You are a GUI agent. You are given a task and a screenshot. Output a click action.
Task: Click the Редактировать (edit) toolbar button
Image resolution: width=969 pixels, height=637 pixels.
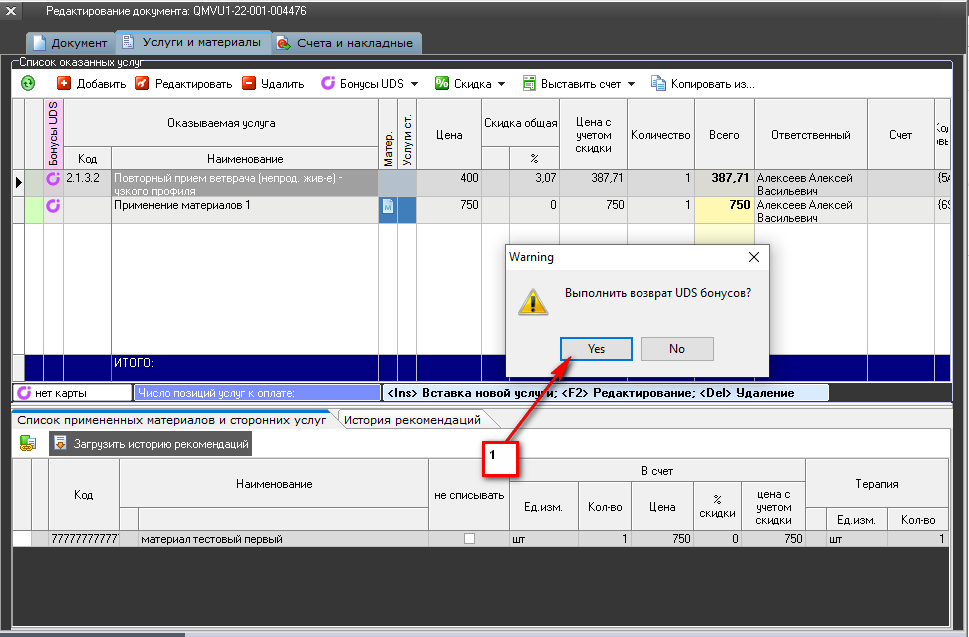[180, 84]
